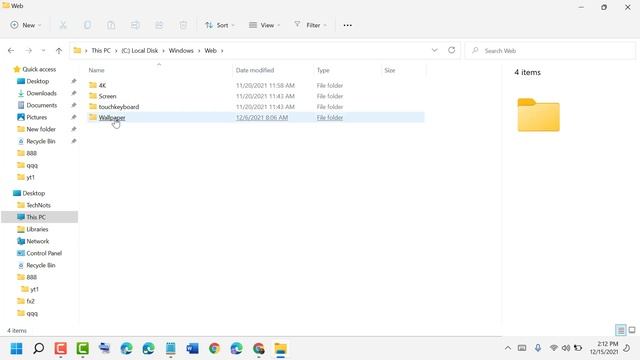
Task: Click the Web breadcrumb segment
Action: pos(210,51)
